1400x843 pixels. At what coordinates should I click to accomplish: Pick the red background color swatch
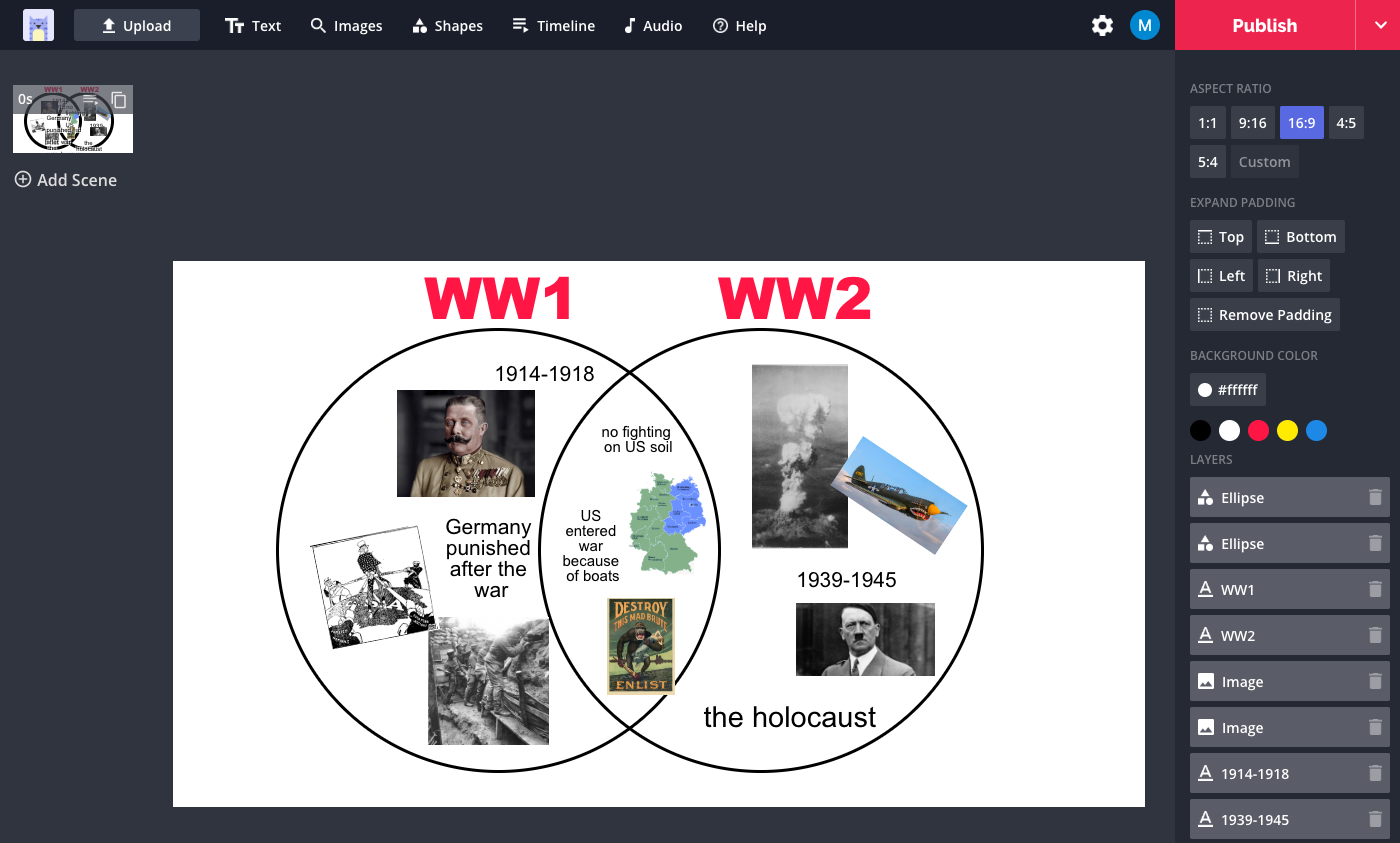coord(1259,431)
